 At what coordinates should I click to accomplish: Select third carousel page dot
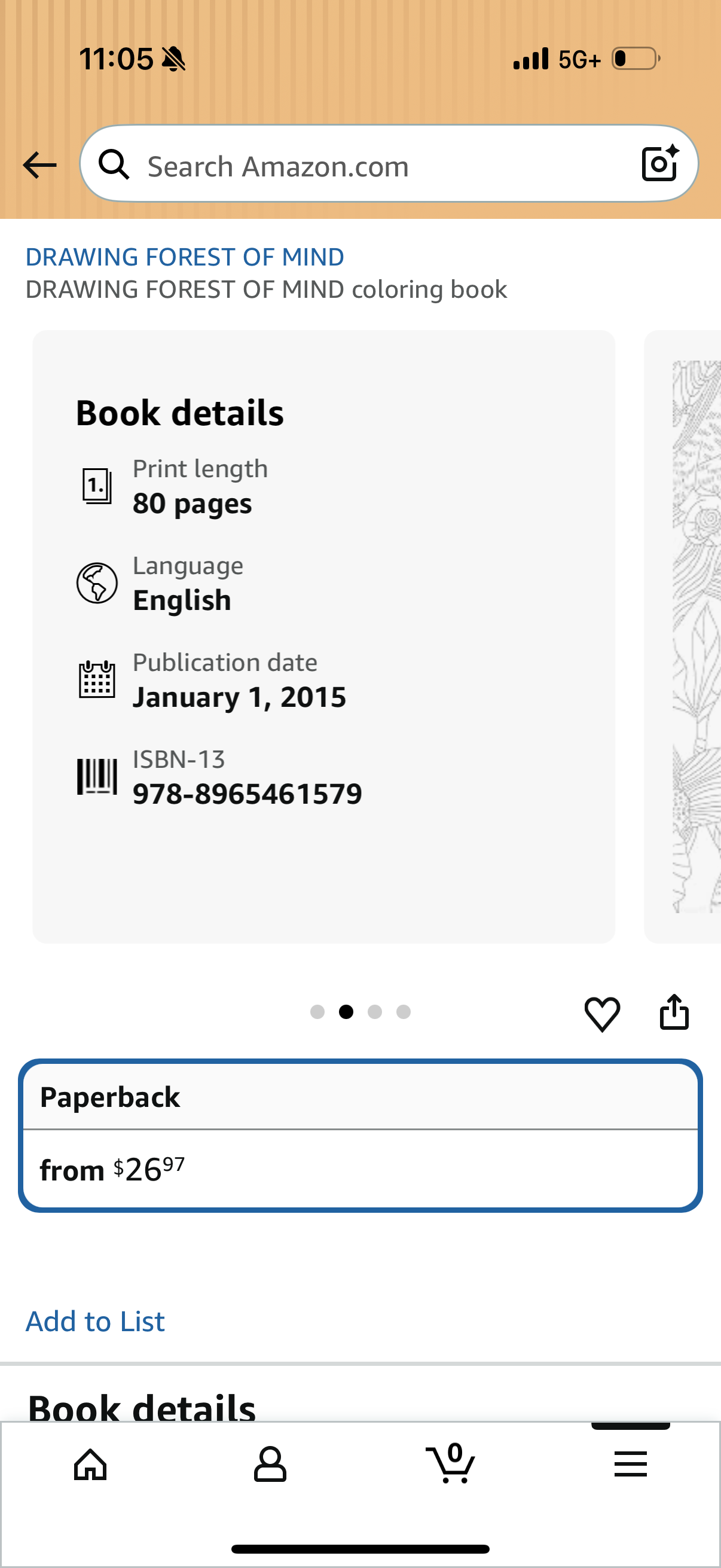click(375, 1012)
